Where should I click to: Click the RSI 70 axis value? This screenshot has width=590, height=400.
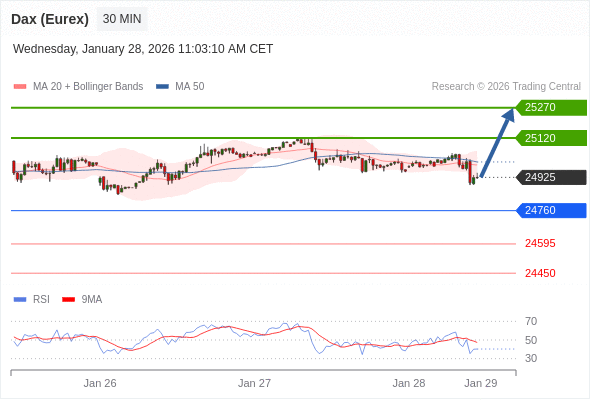point(531,321)
